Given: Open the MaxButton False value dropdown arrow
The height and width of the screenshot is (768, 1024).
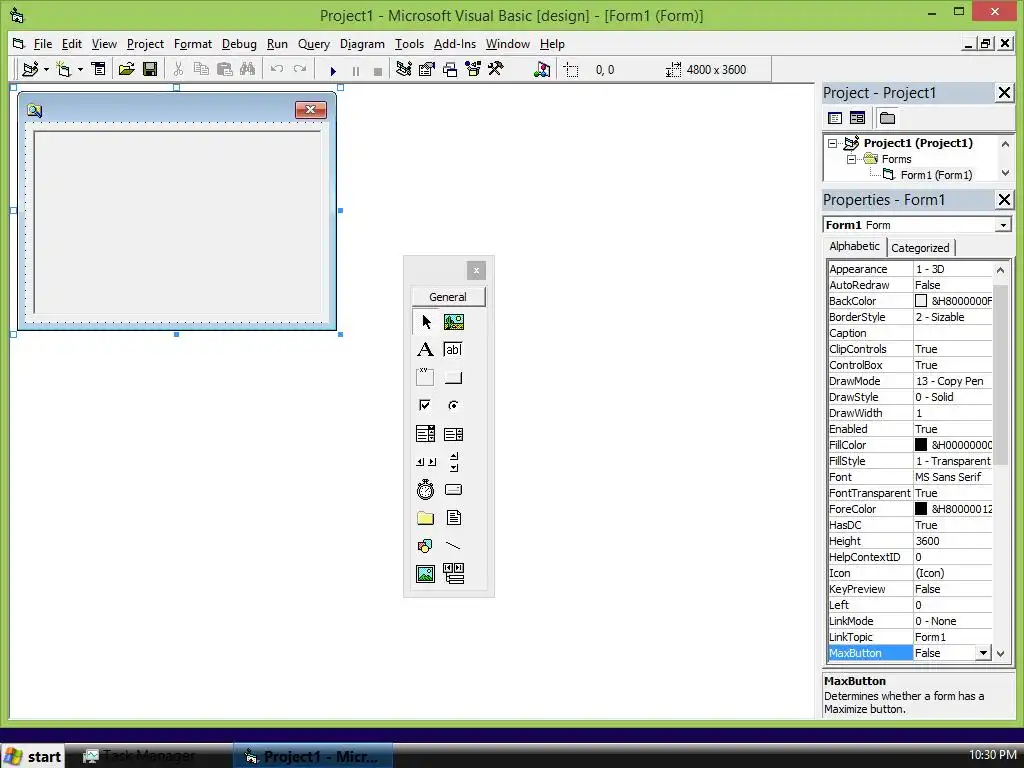Looking at the screenshot, I should click(983, 652).
